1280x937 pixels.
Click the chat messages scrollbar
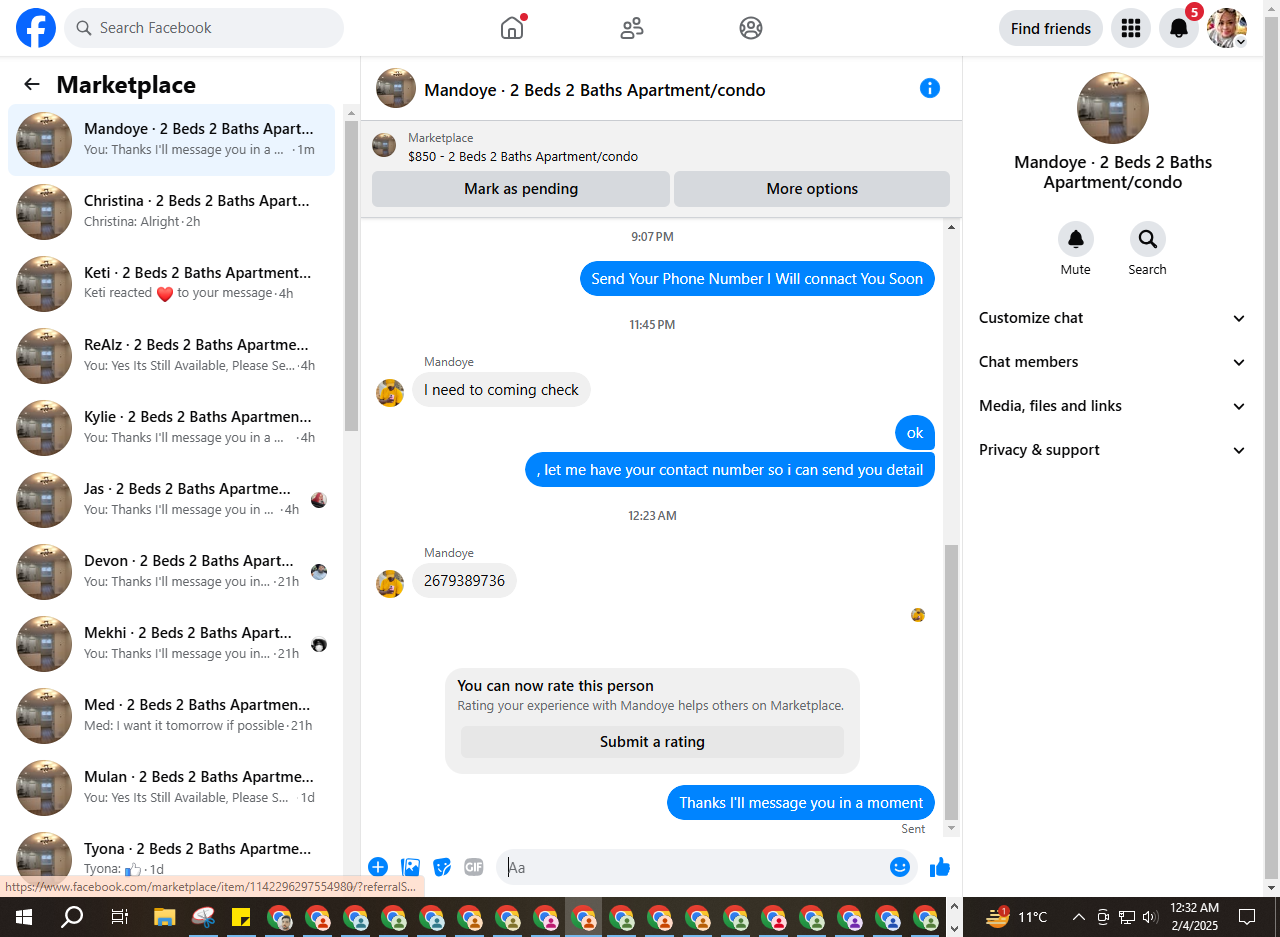point(951,680)
